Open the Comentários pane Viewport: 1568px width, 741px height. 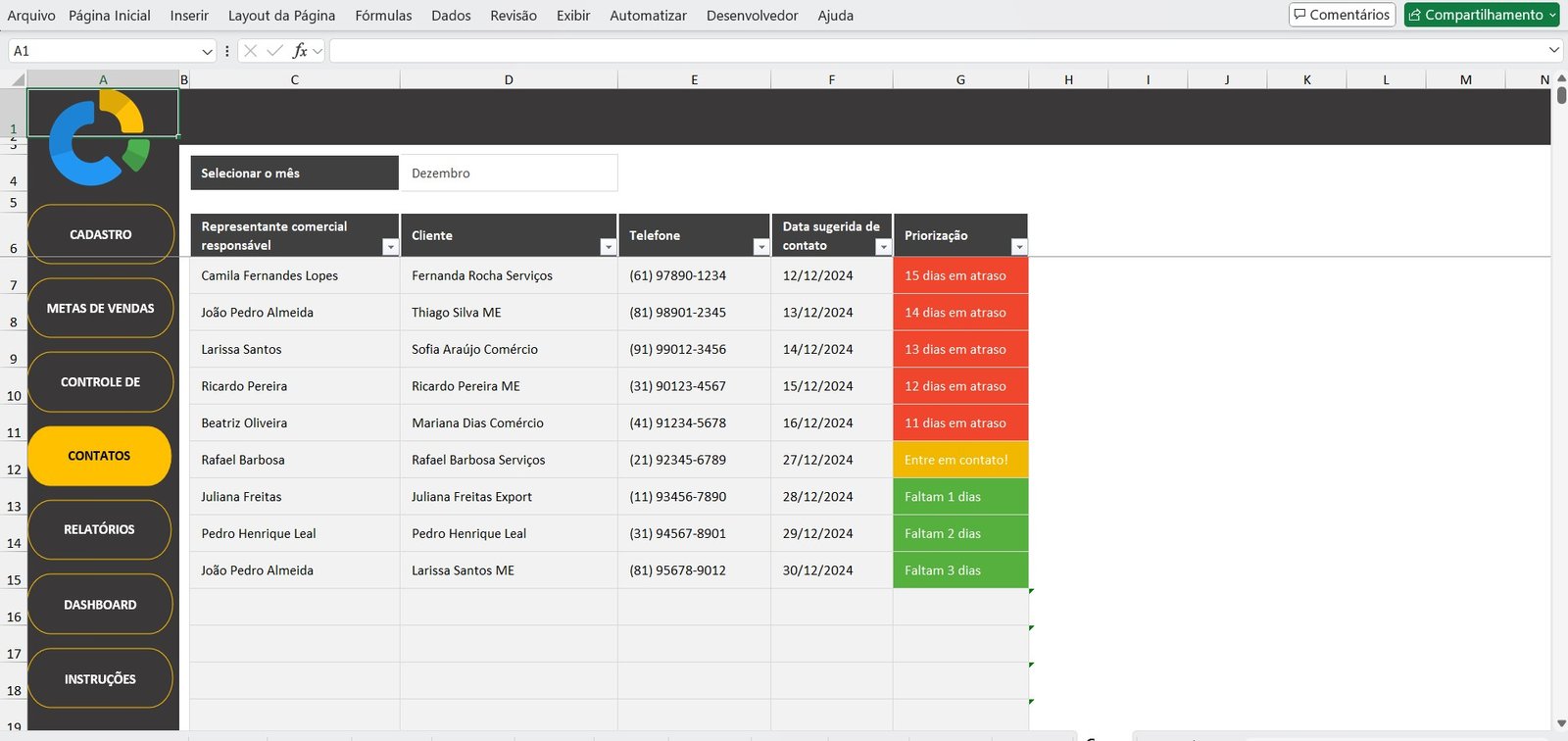(1342, 15)
